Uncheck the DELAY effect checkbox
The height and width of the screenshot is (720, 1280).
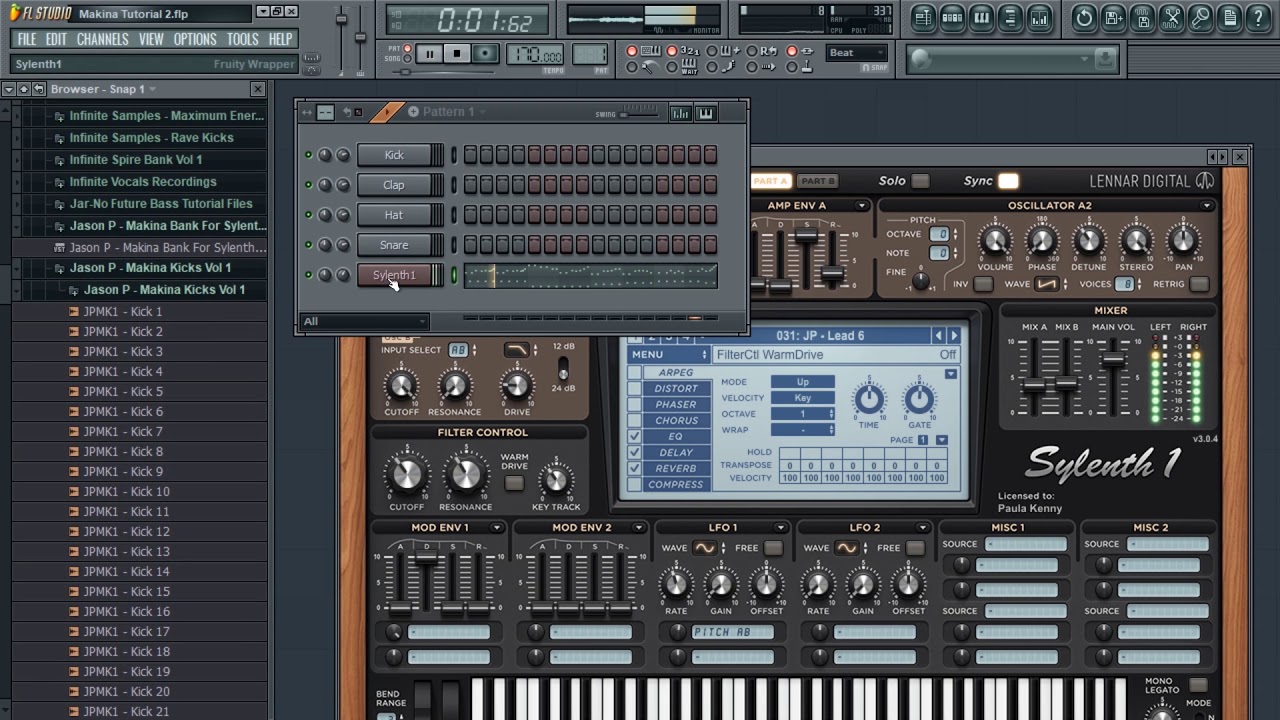tap(634, 453)
